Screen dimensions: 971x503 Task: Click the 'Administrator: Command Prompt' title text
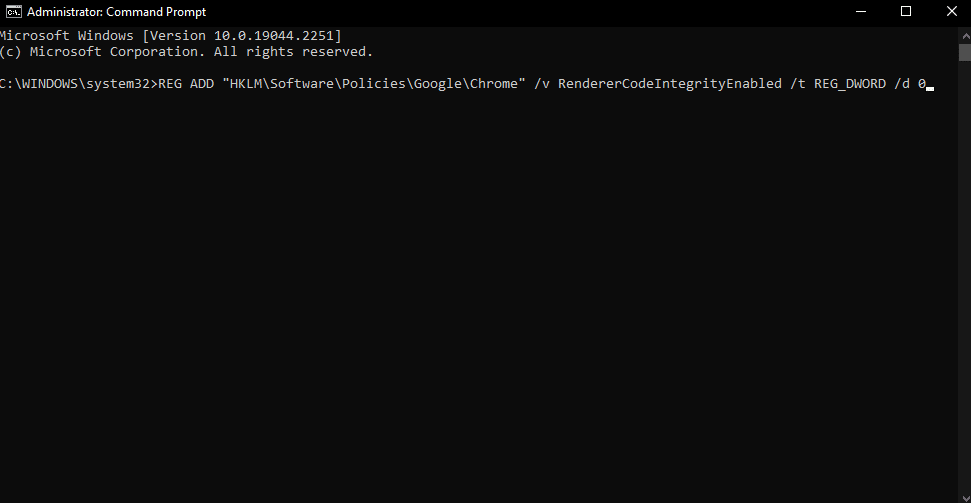click(116, 12)
